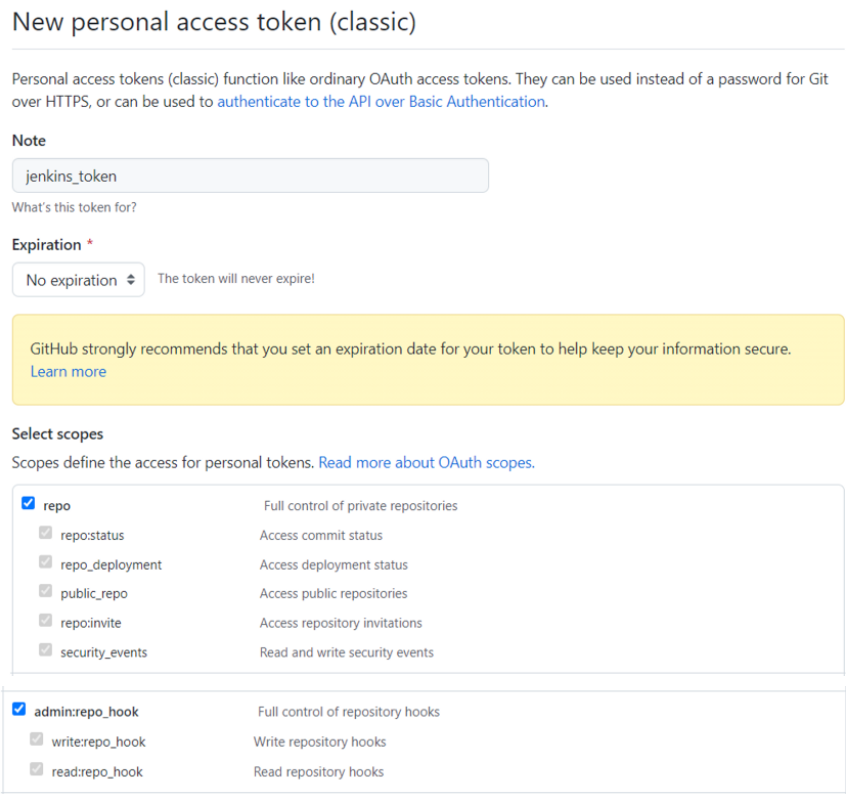Click the repo_deployment checkbox
The height and width of the screenshot is (797, 846).
click(45, 563)
